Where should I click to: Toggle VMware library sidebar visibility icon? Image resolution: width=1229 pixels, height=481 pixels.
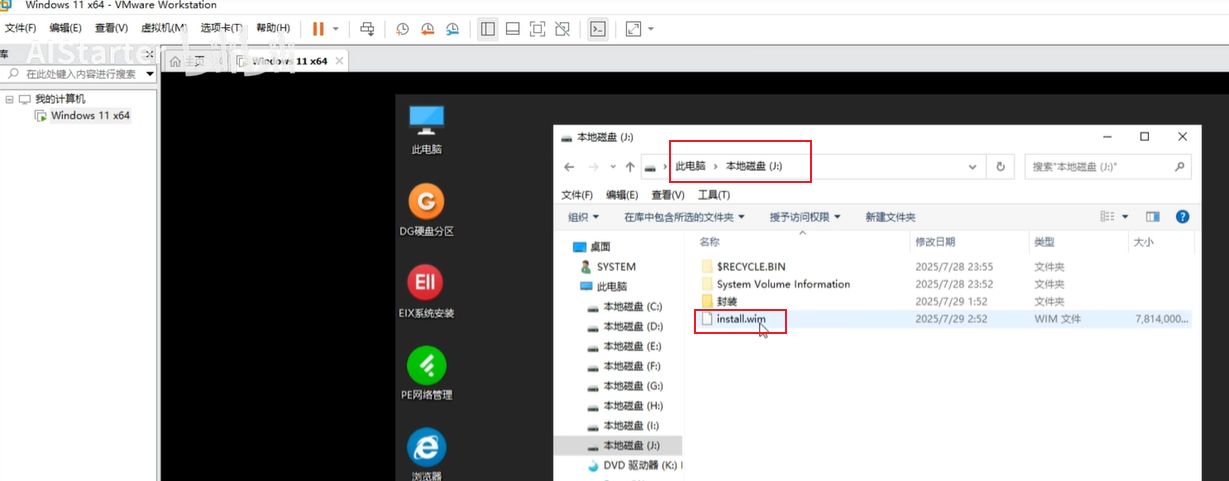487,29
